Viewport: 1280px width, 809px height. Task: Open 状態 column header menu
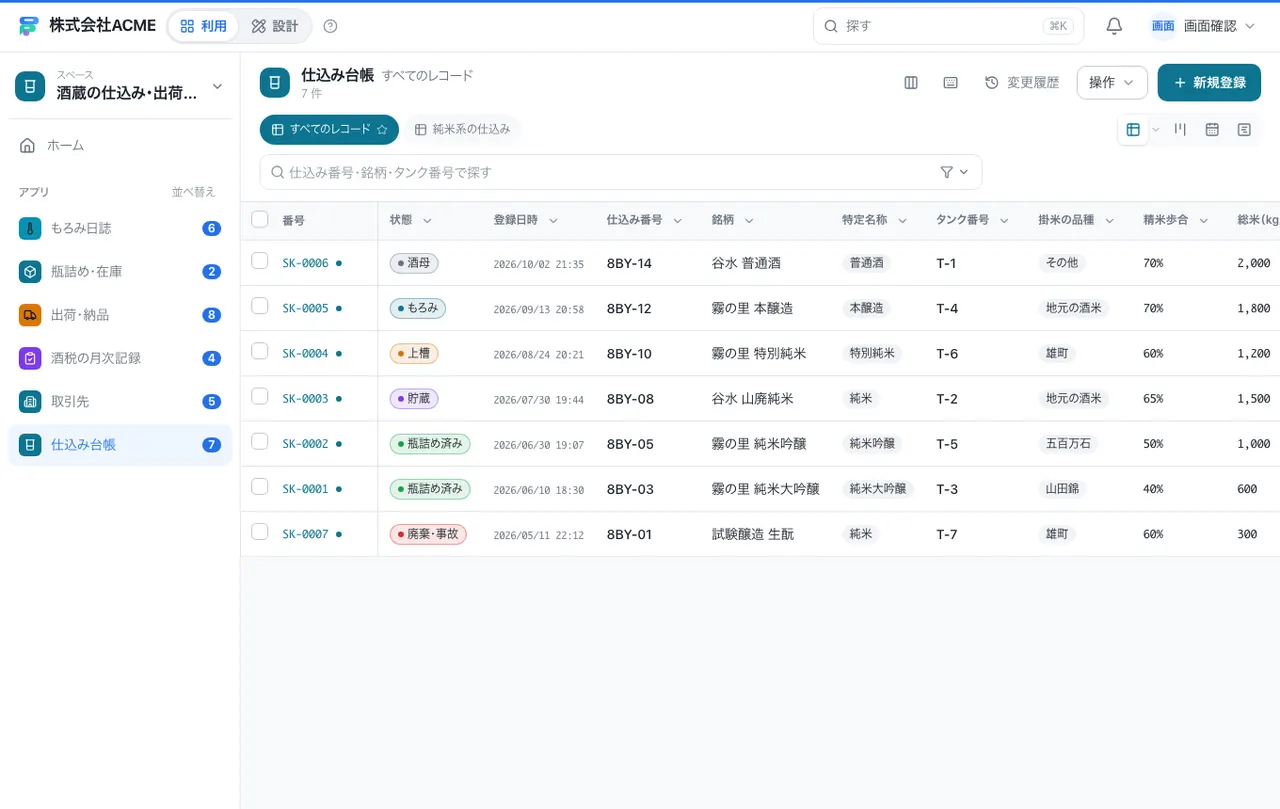pos(427,220)
